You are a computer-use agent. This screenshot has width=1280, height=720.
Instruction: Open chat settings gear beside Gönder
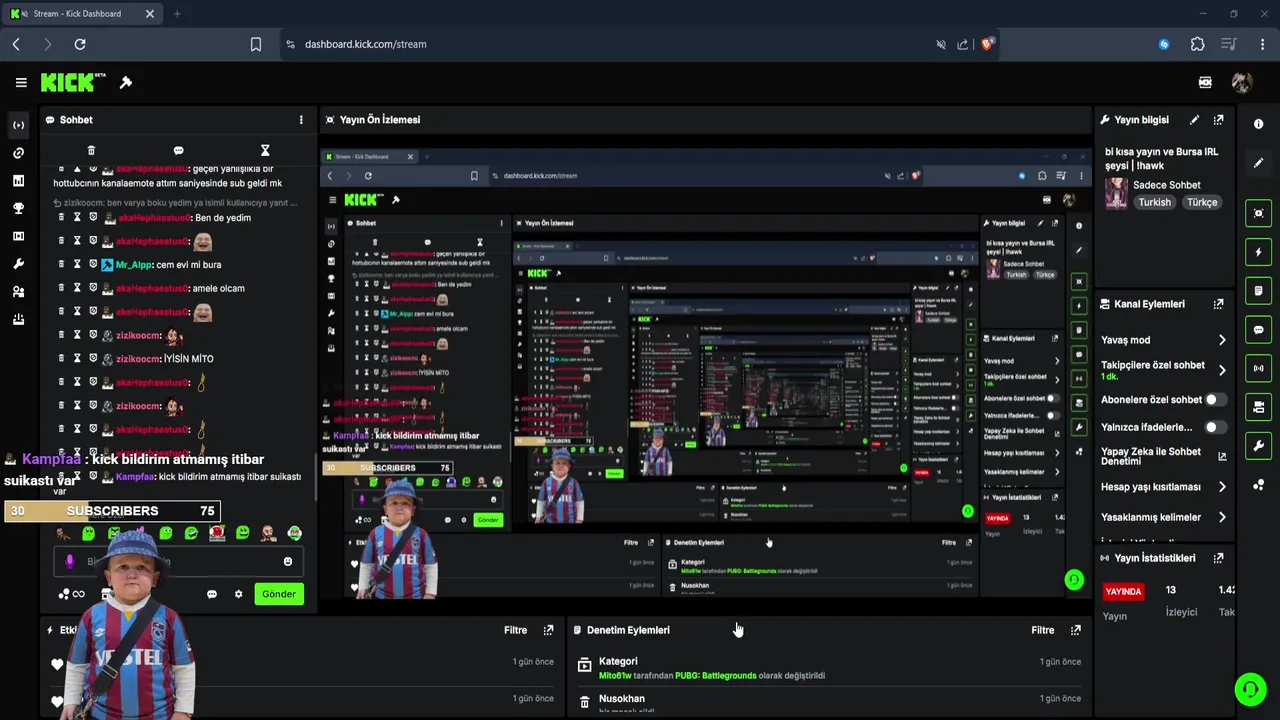238,594
